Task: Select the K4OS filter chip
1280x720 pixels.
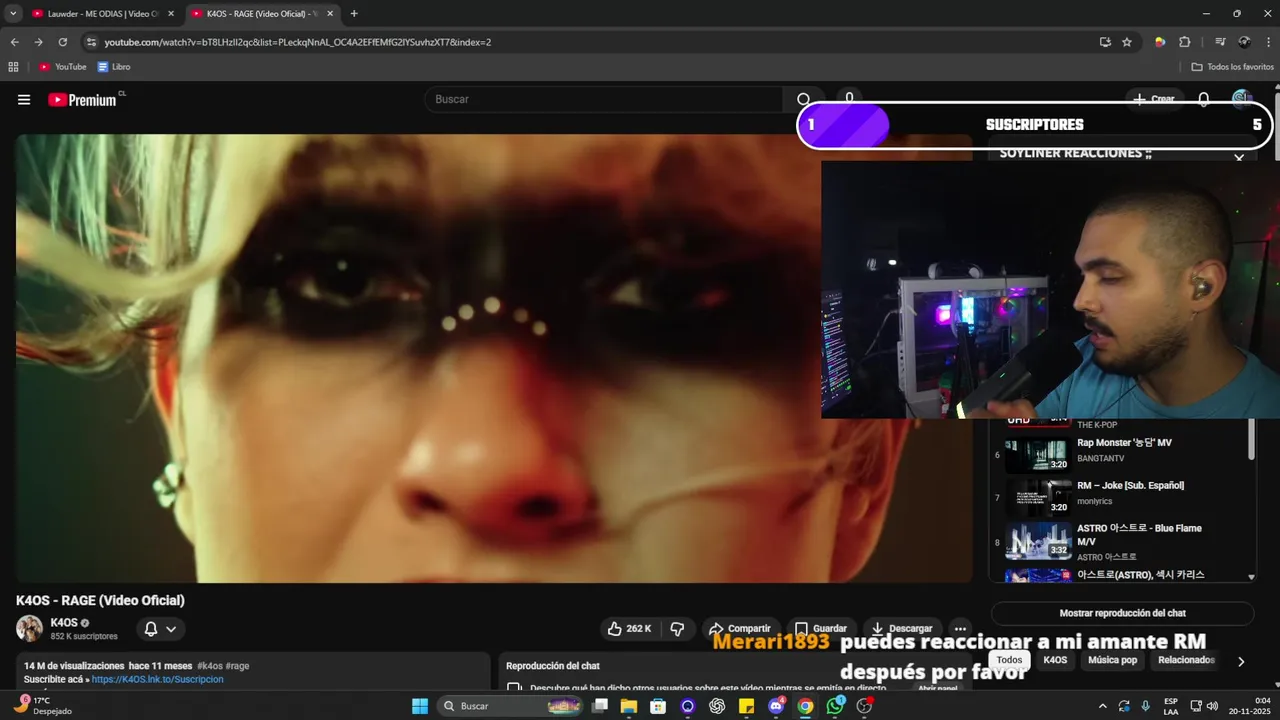Action: pos(1055,660)
